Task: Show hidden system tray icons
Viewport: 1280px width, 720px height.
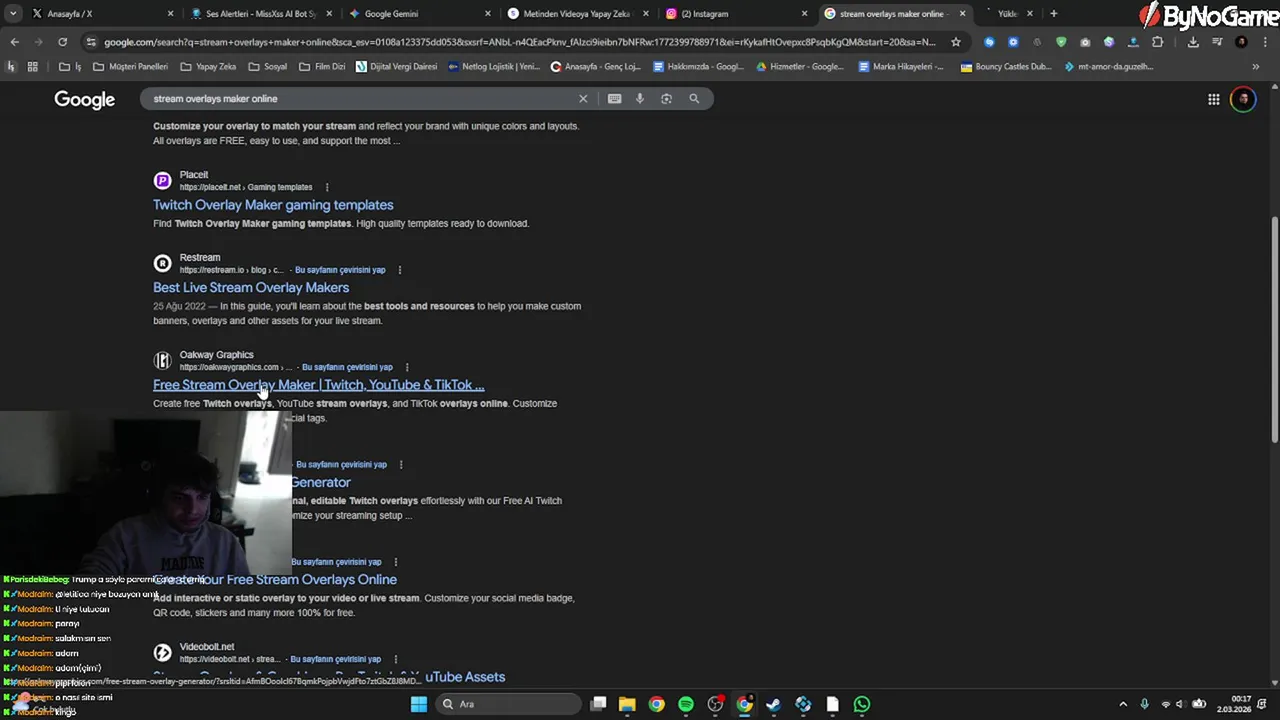Action: tap(1122, 704)
